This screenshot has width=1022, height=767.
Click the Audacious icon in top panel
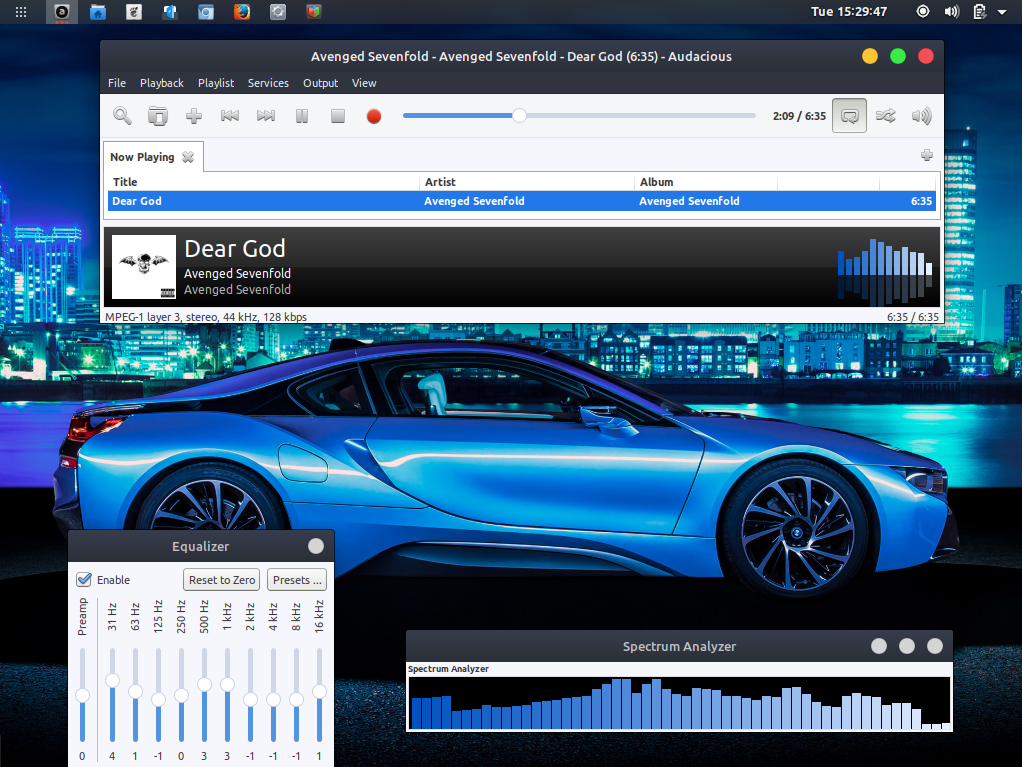coord(62,12)
